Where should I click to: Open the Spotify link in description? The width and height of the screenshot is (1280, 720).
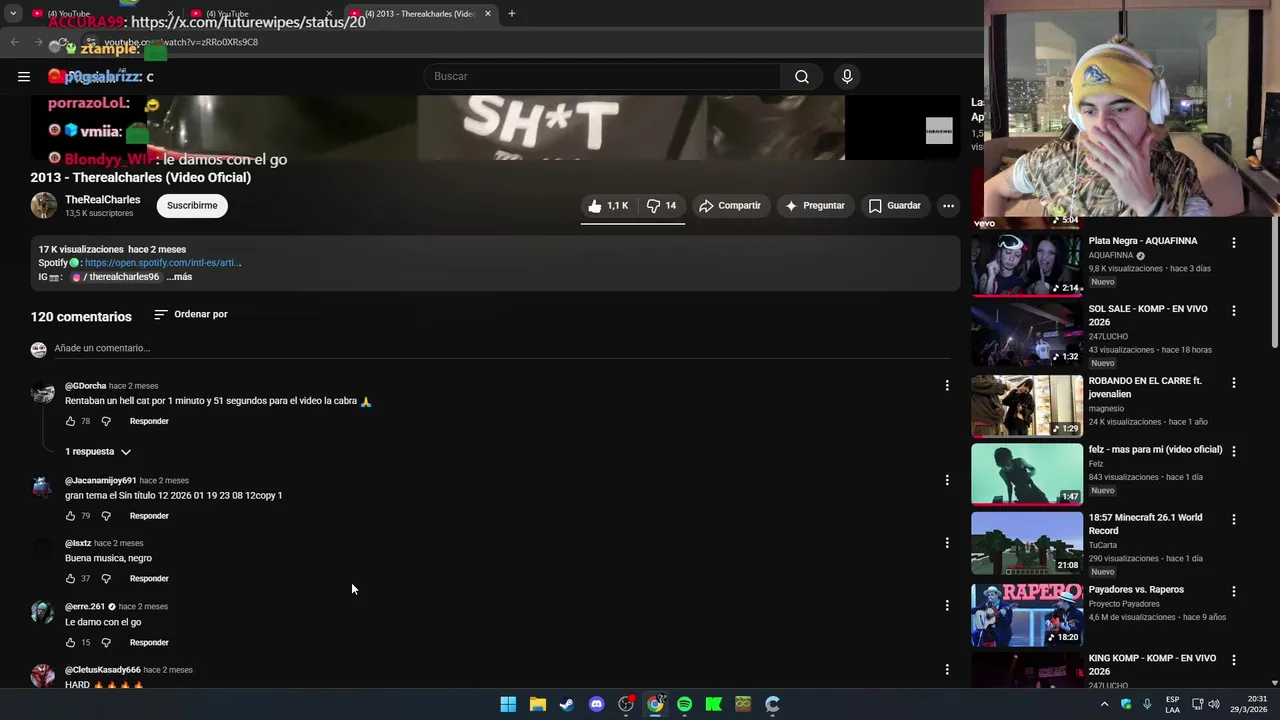163,263
